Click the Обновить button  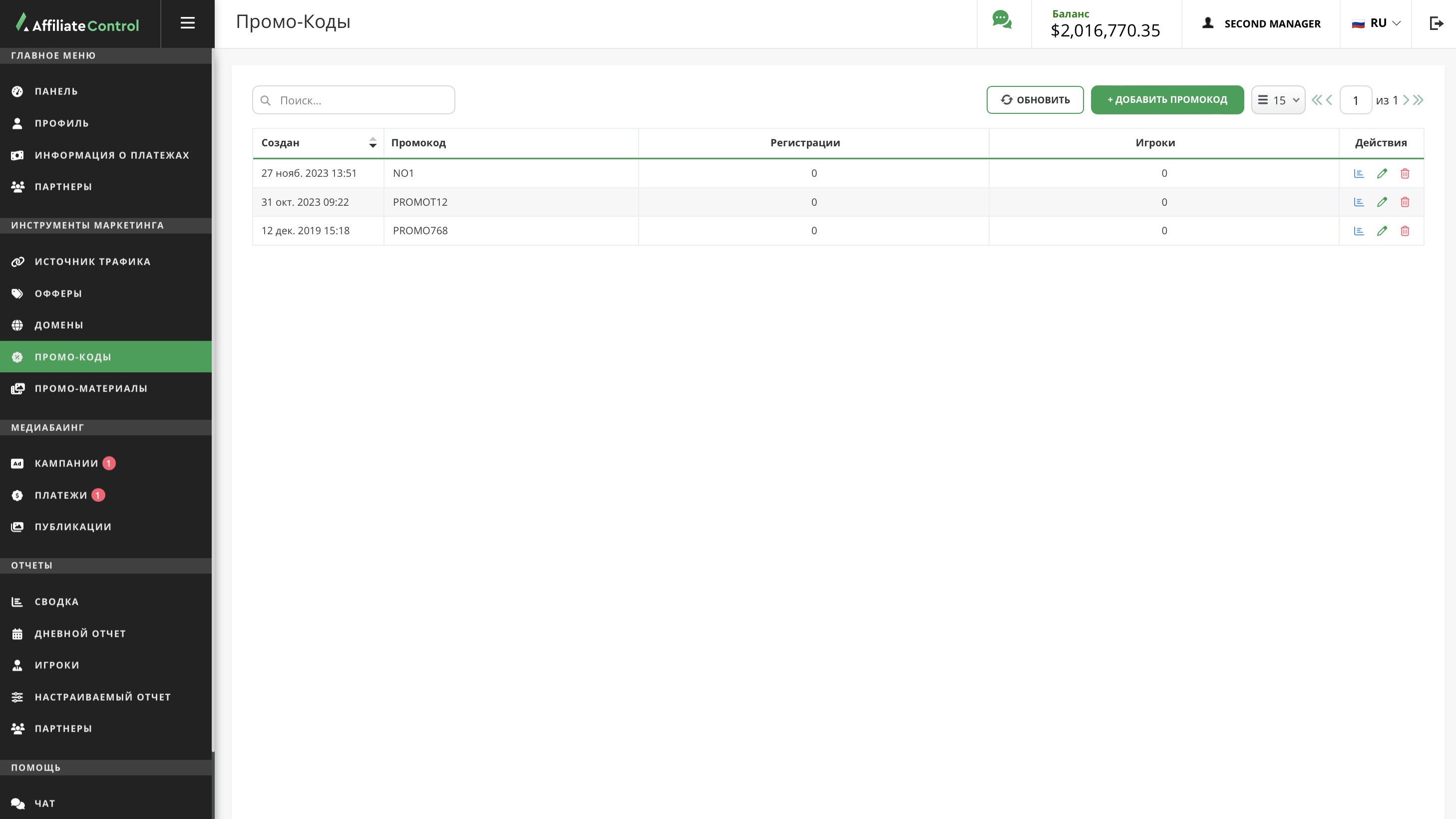click(x=1035, y=100)
